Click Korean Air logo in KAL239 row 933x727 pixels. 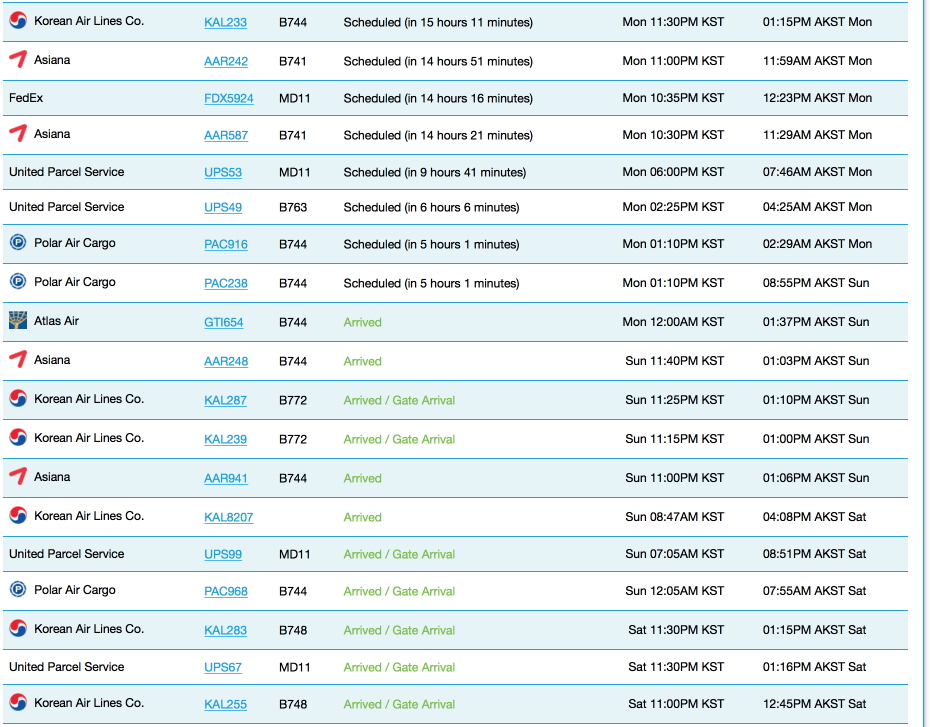pos(18,438)
